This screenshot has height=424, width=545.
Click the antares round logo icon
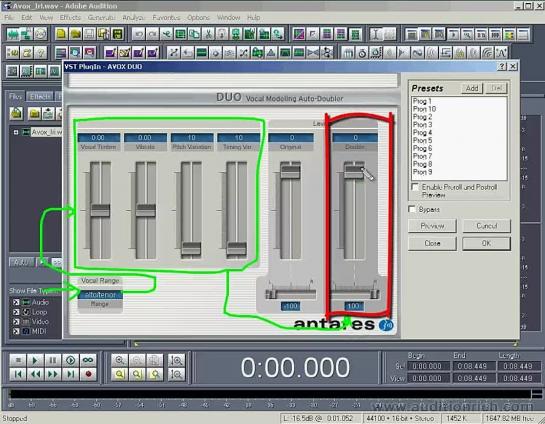click(386, 325)
